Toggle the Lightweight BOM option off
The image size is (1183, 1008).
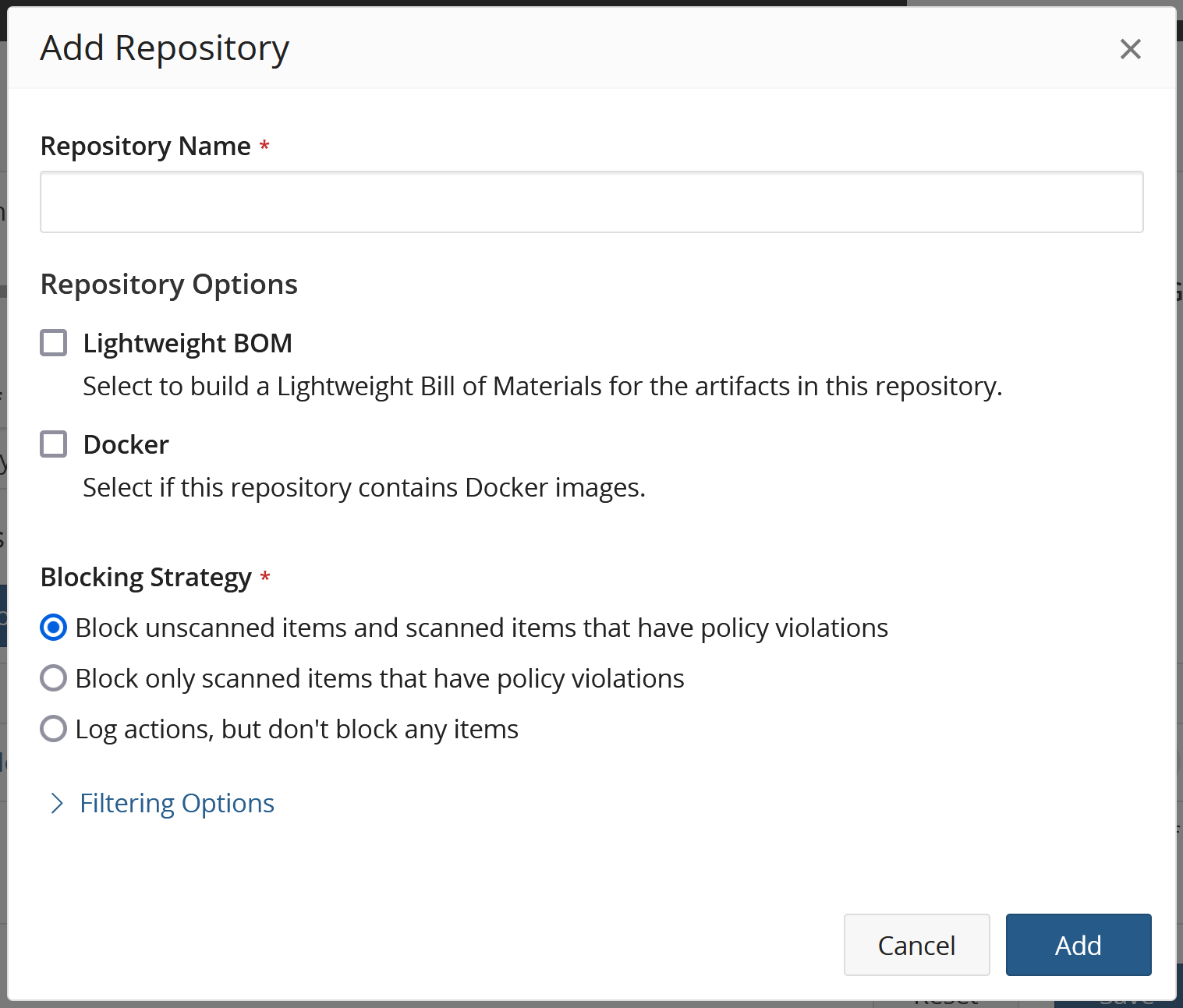tap(53, 342)
